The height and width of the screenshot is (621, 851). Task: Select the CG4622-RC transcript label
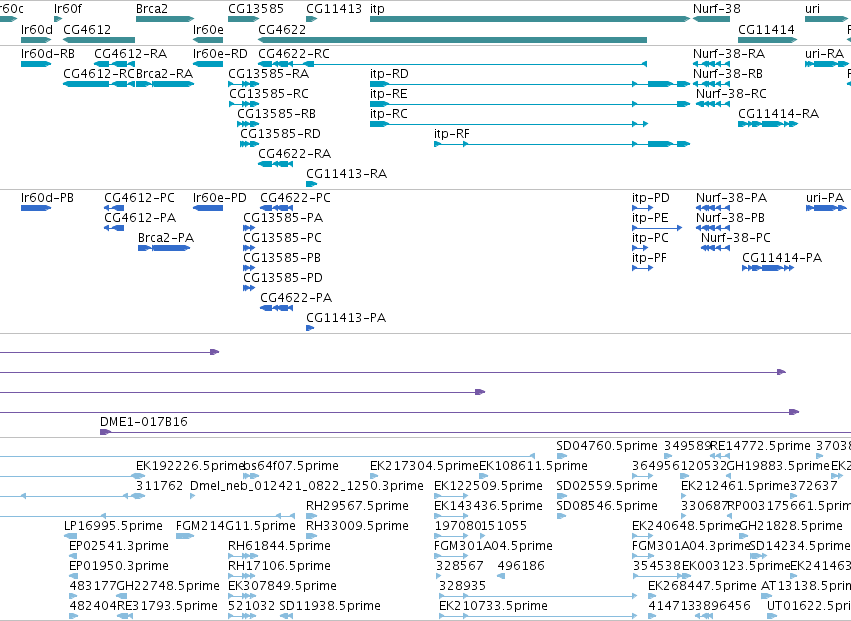(294, 54)
